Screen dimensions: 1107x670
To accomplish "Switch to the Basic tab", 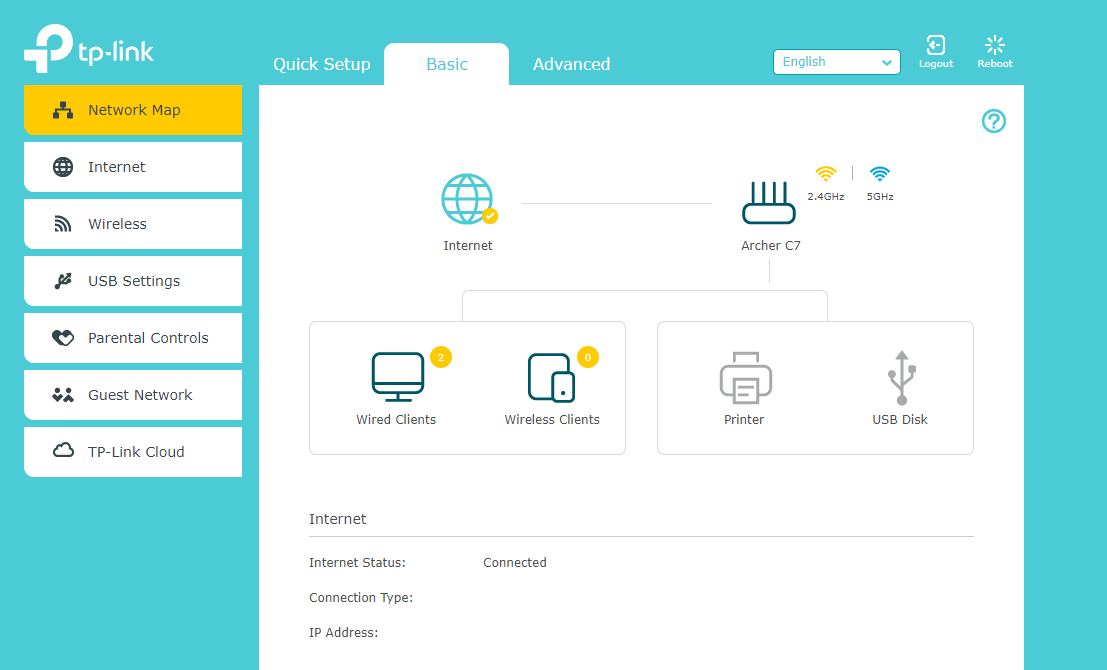I will [446, 64].
